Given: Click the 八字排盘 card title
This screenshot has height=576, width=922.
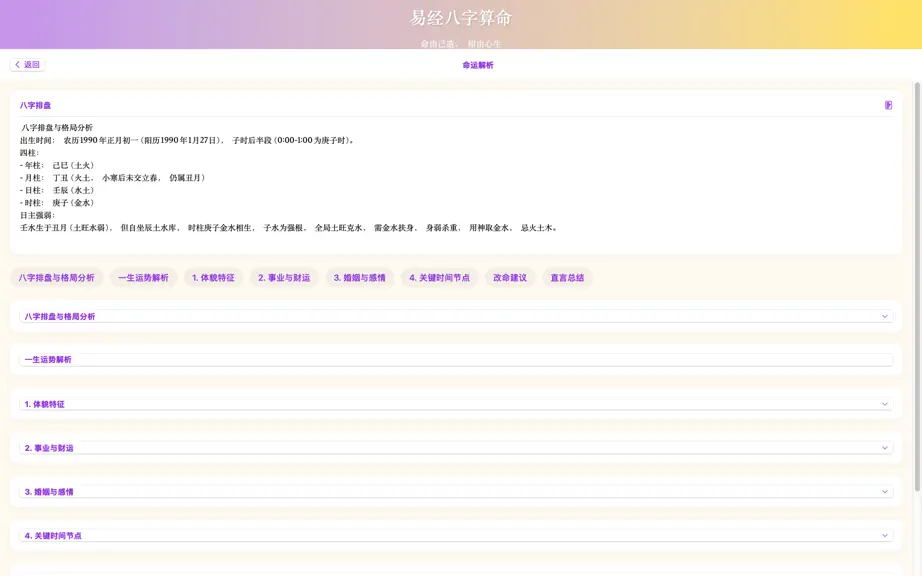Looking at the screenshot, I should click(x=35, y=105).
